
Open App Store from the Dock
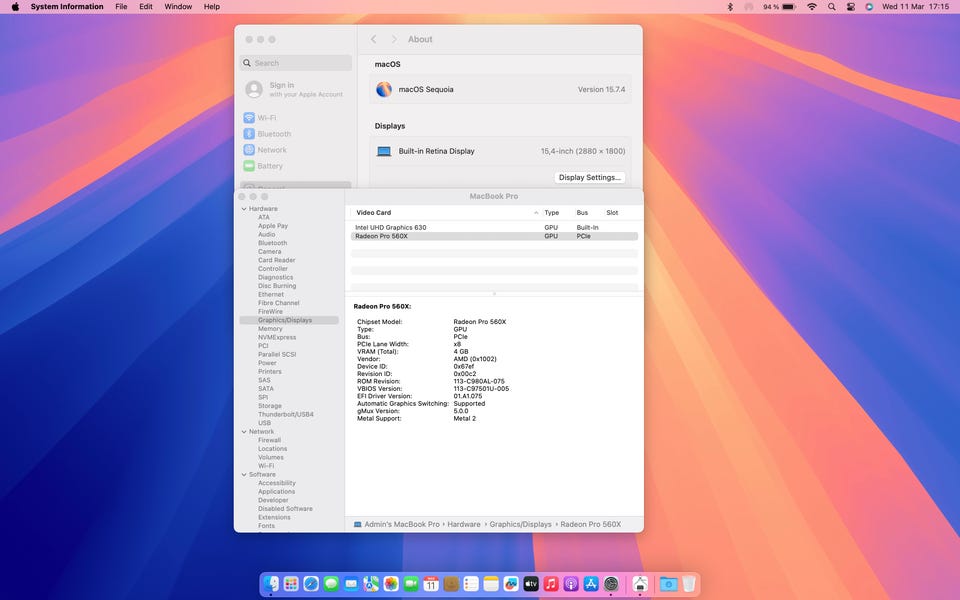(591, 583)
